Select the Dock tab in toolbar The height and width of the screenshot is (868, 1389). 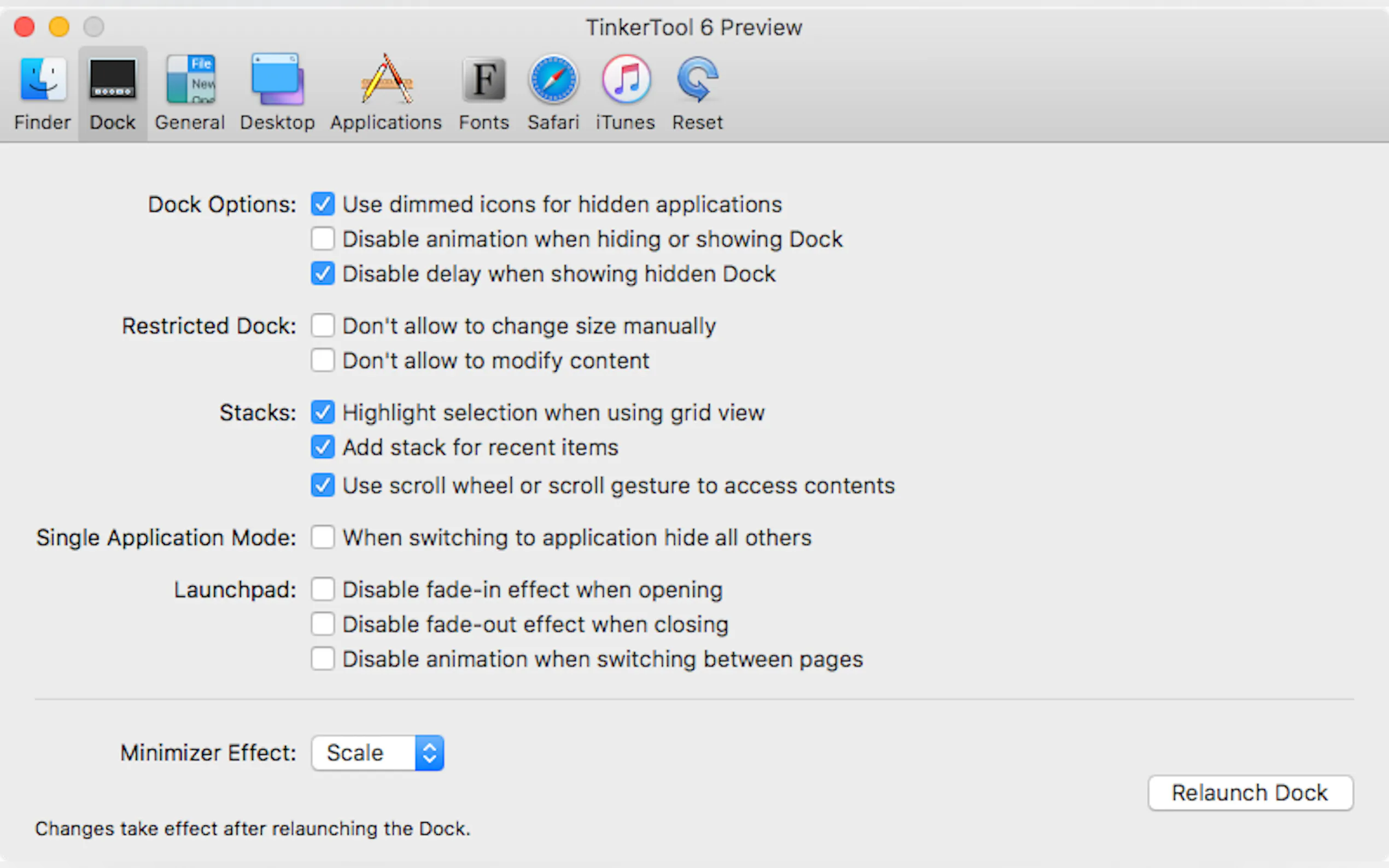[x=113, y=92]
